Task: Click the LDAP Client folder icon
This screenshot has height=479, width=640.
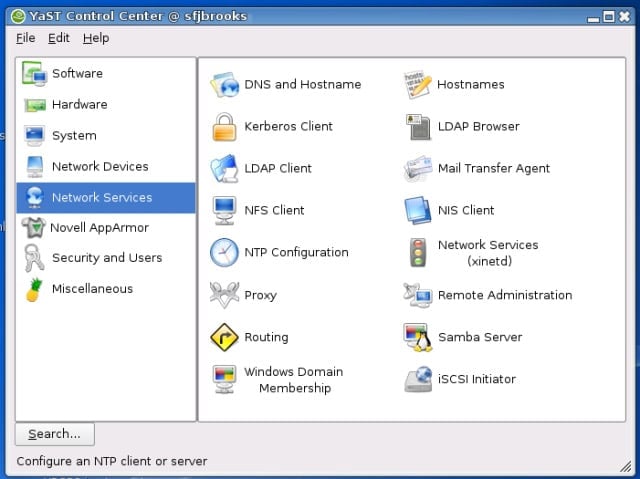Action: pos(224,169)
